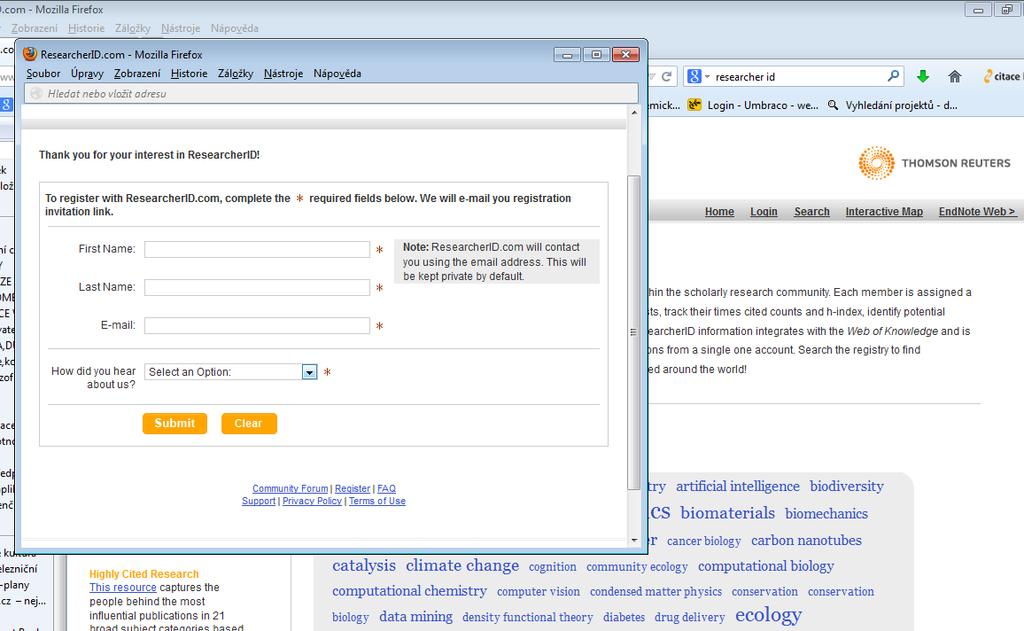Select the 'biomechanics' keyword tag

coord(826,514)
